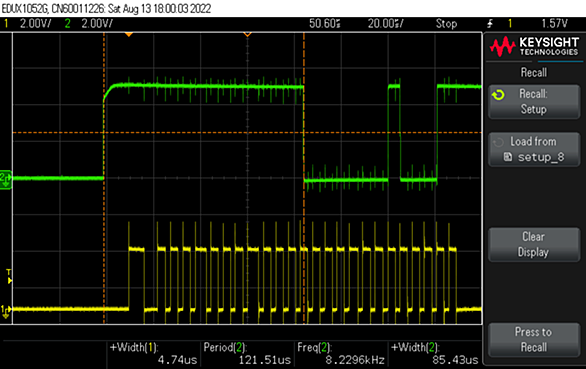Select the Recall: Setup softkey
The height and width of the screenshot is (369, 586).
coord(534,102)
